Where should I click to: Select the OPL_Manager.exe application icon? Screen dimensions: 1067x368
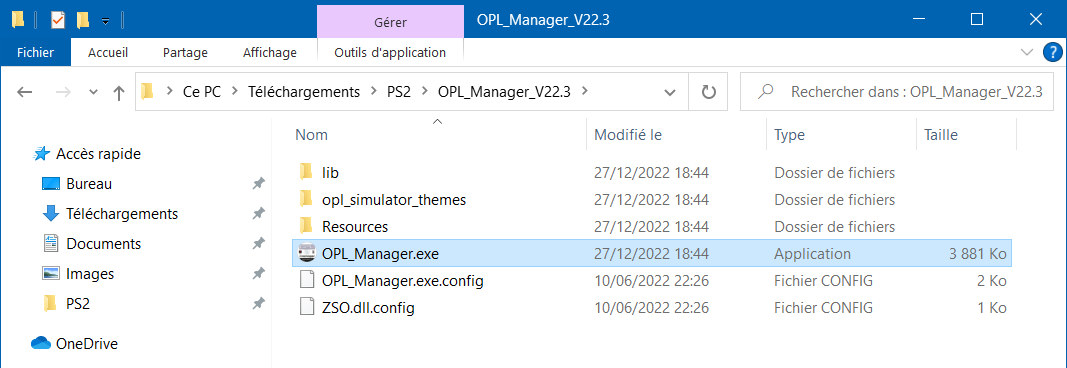307,254
